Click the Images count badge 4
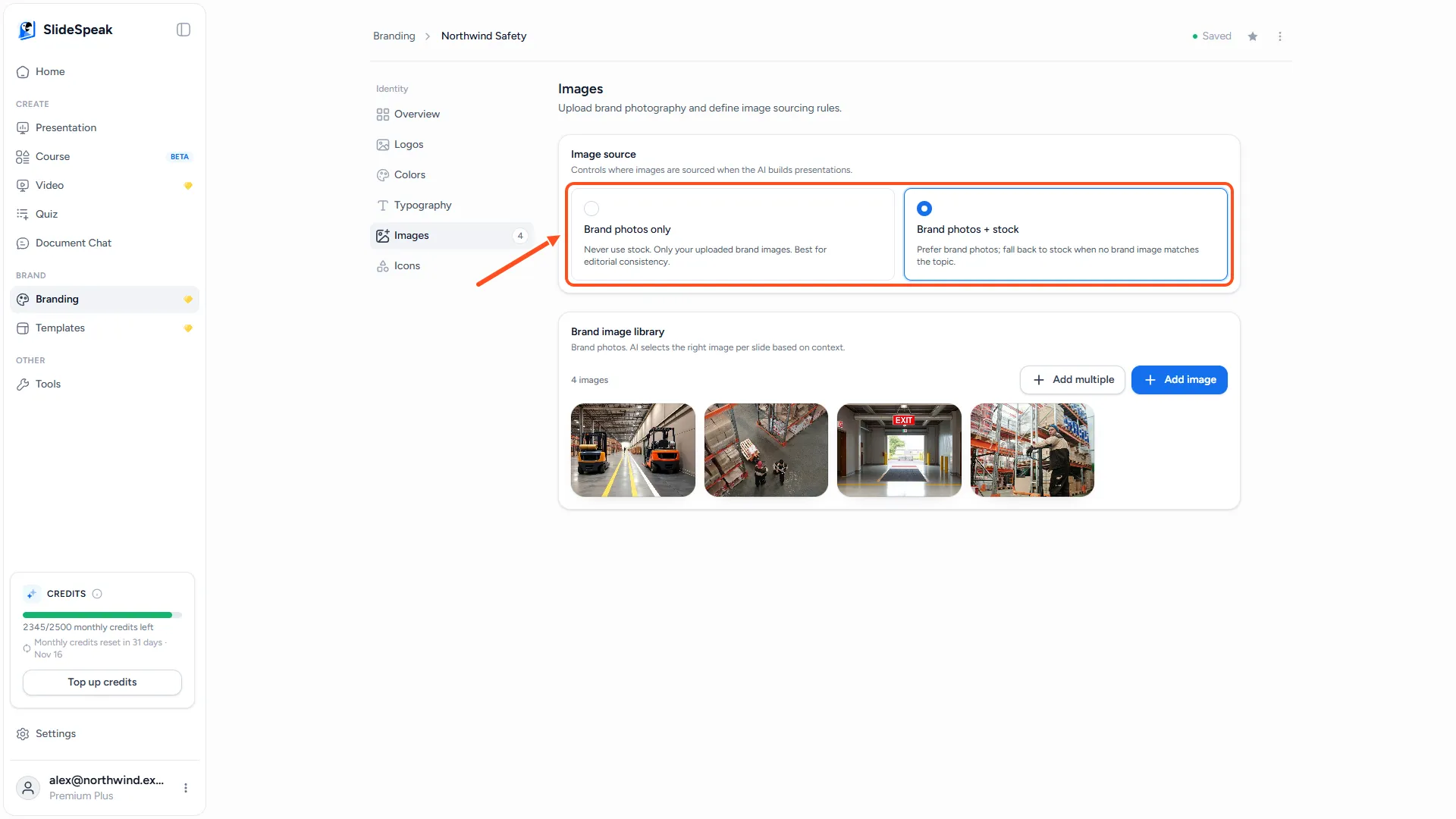 click(520, 236)
